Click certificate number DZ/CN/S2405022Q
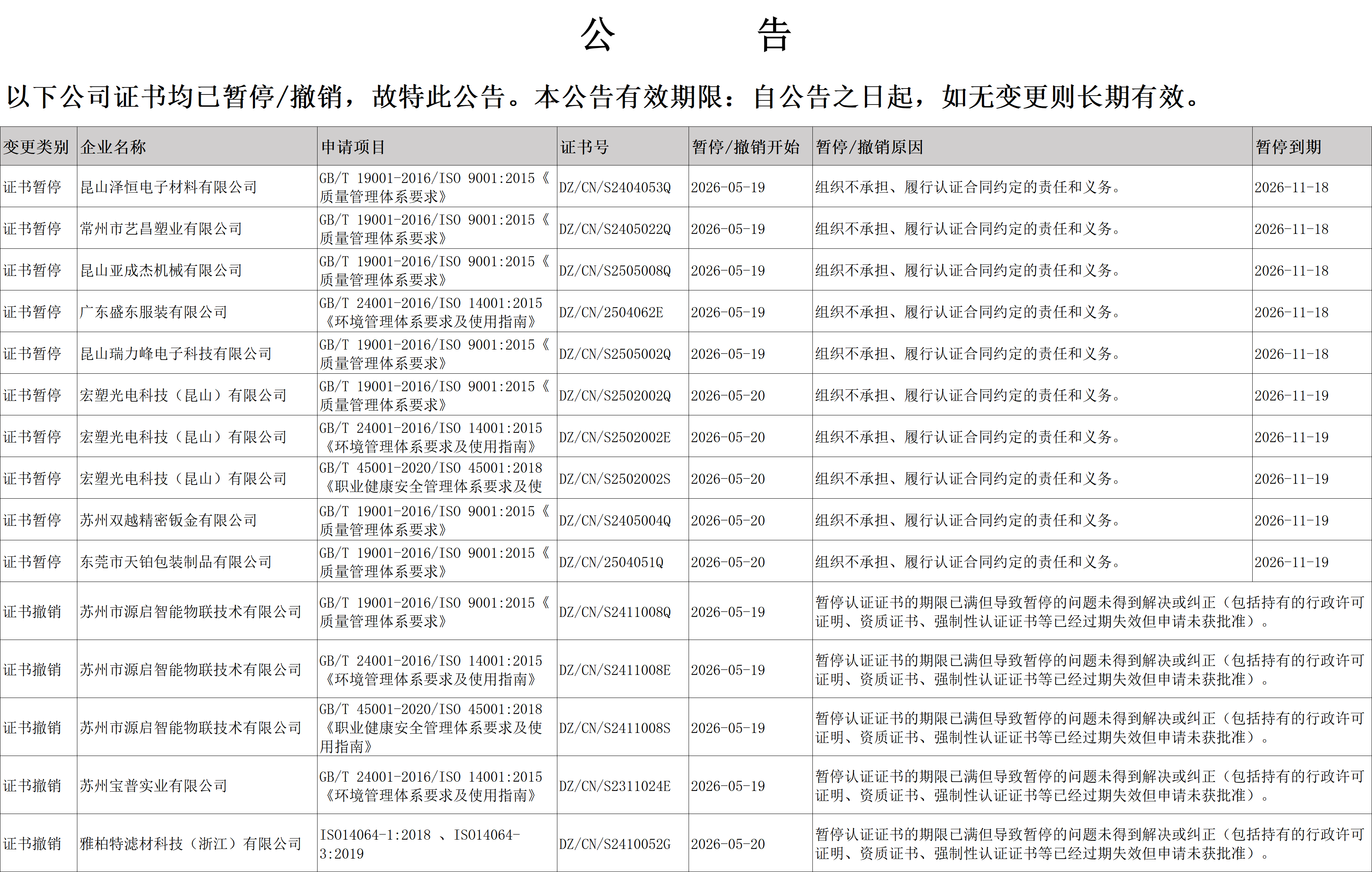 point(615,229)
